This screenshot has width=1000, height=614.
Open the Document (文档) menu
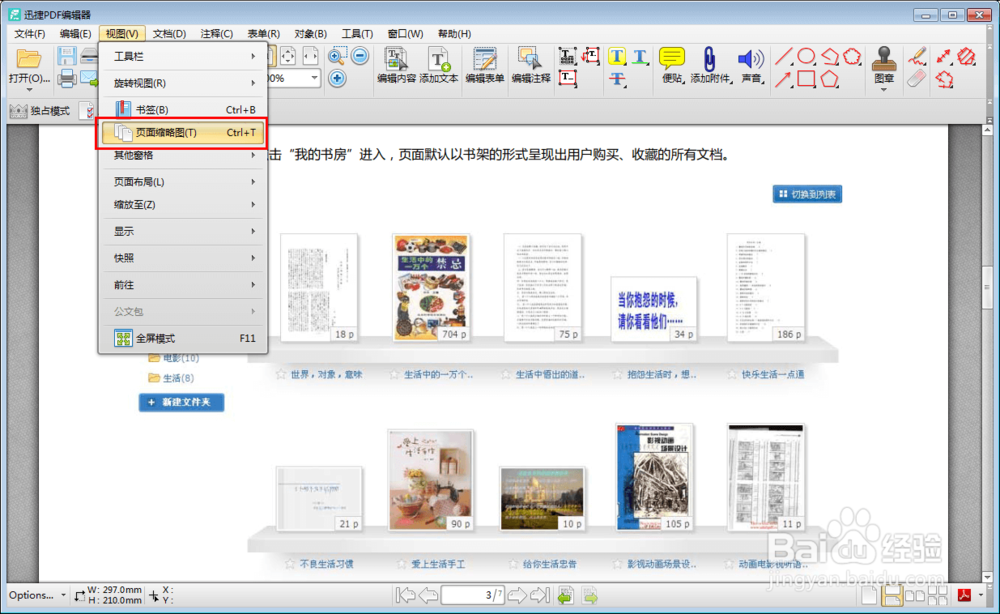click(169, 34)
